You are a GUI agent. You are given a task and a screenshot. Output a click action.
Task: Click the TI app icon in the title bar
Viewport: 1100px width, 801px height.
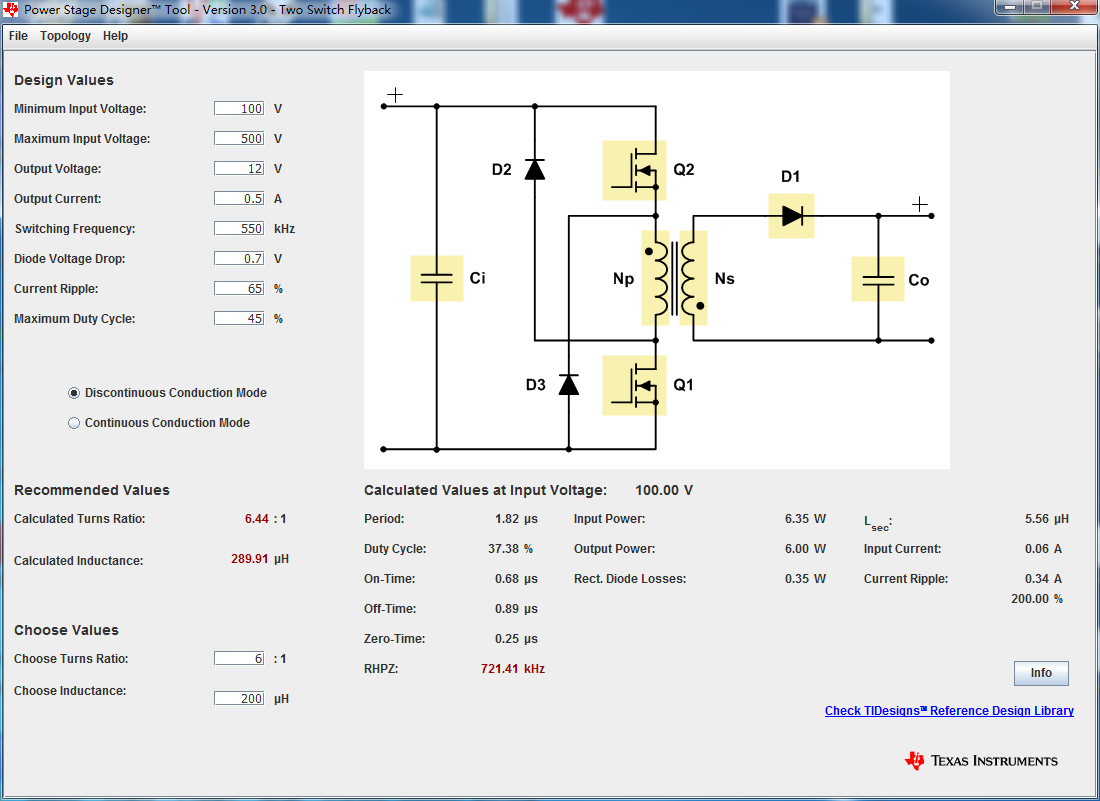[x=11, y=10]
